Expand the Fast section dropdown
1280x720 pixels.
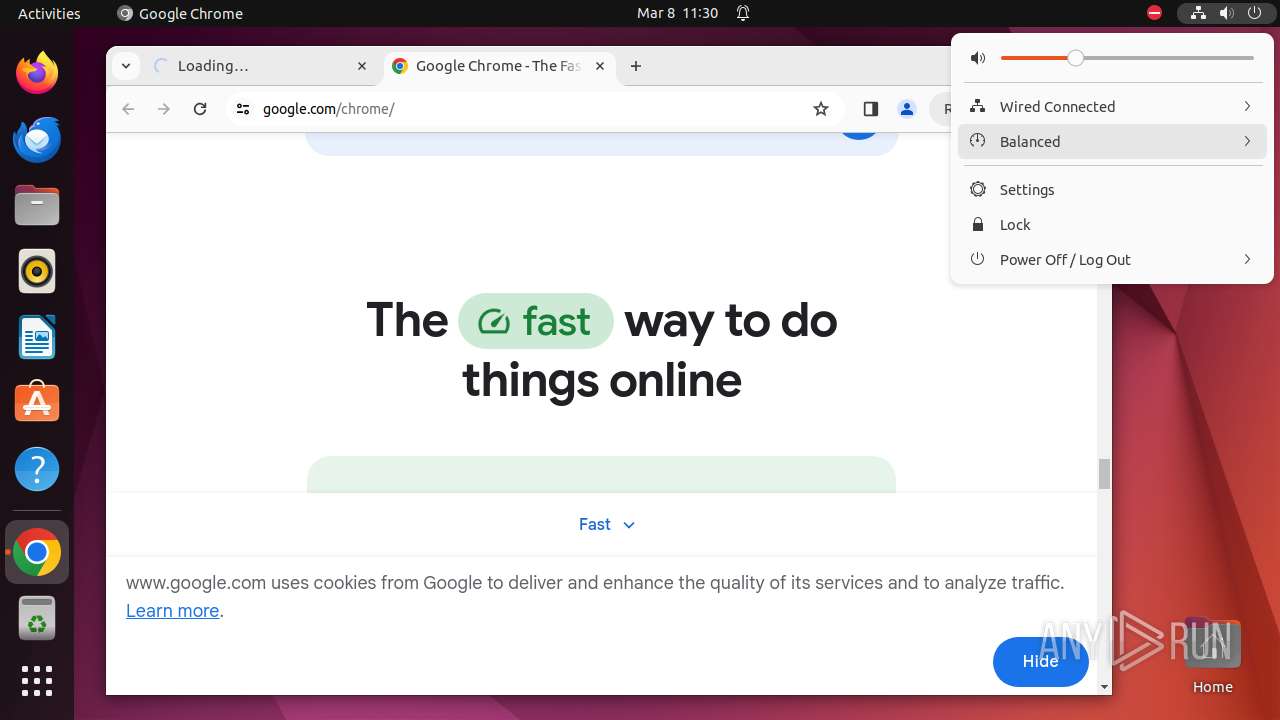pyautogui.click(x=607, y=524)
